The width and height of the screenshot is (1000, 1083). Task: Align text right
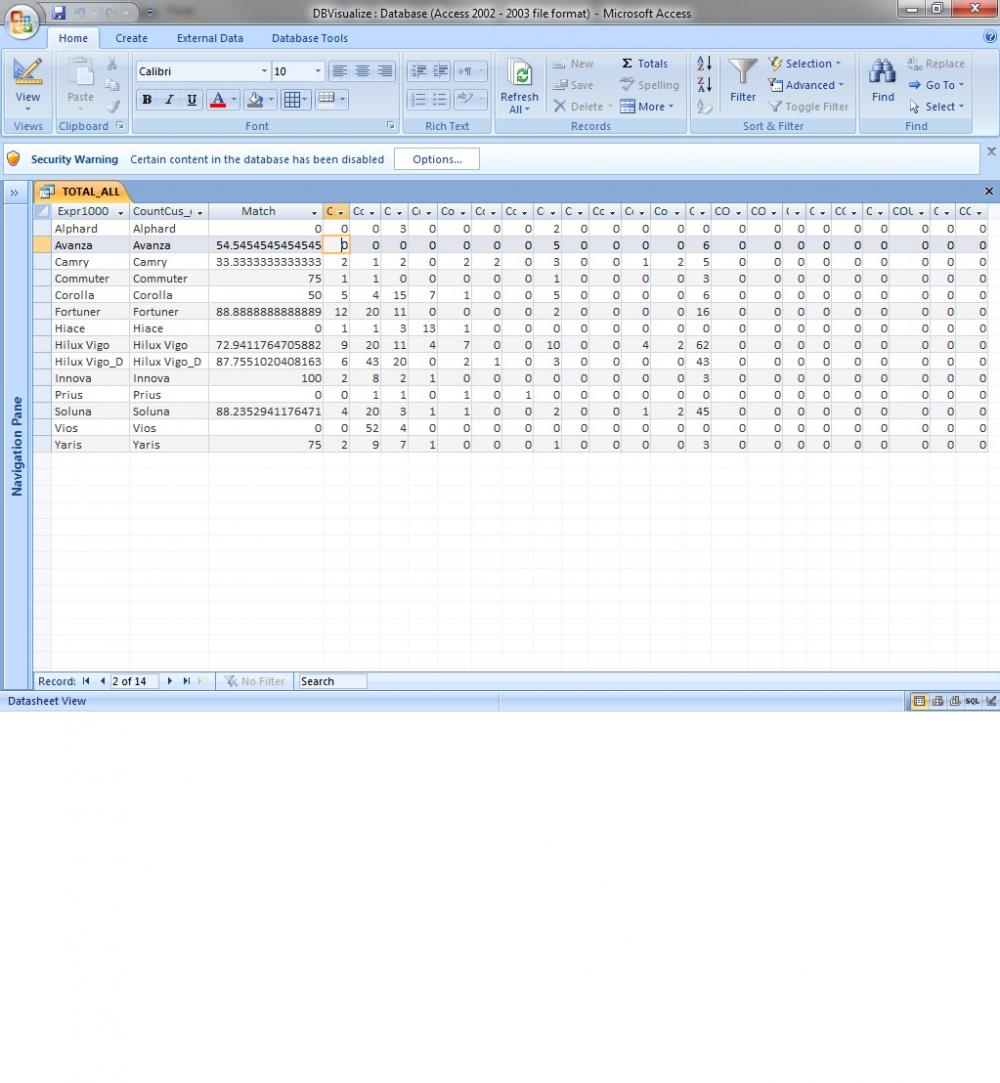385,71
